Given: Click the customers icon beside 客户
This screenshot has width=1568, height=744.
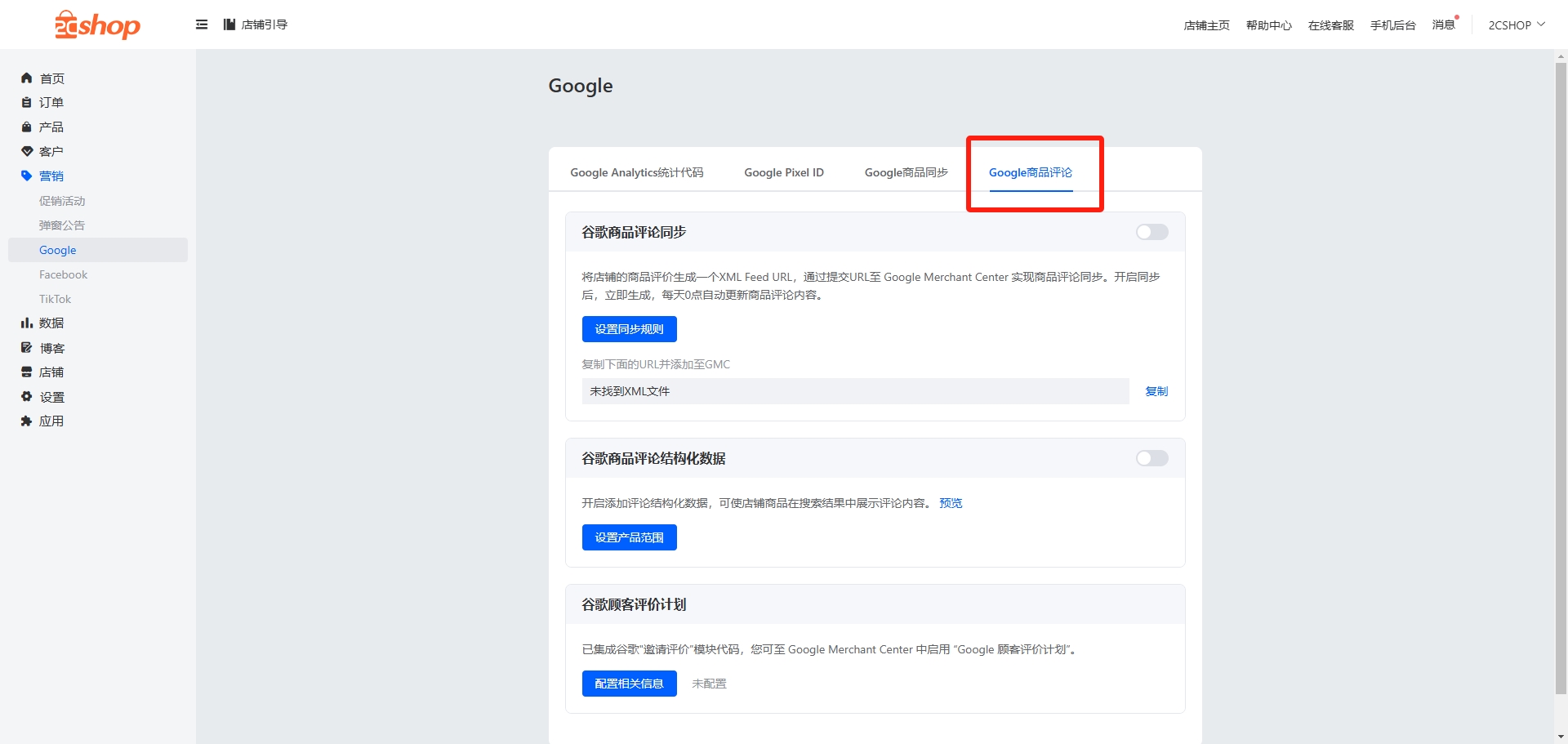Looking at the screenshot, I should point(26,152).
